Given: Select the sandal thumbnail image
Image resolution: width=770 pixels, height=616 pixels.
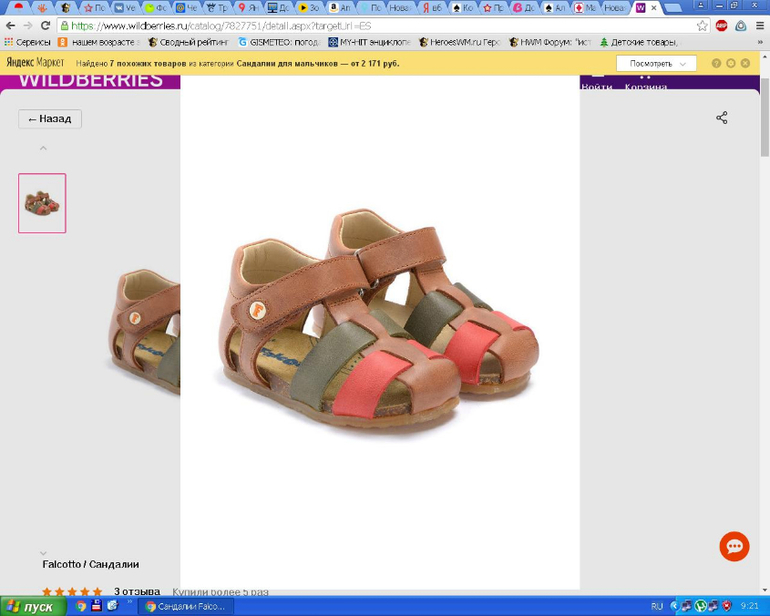Looking at the screenshot, I should [x=42, y=203].
